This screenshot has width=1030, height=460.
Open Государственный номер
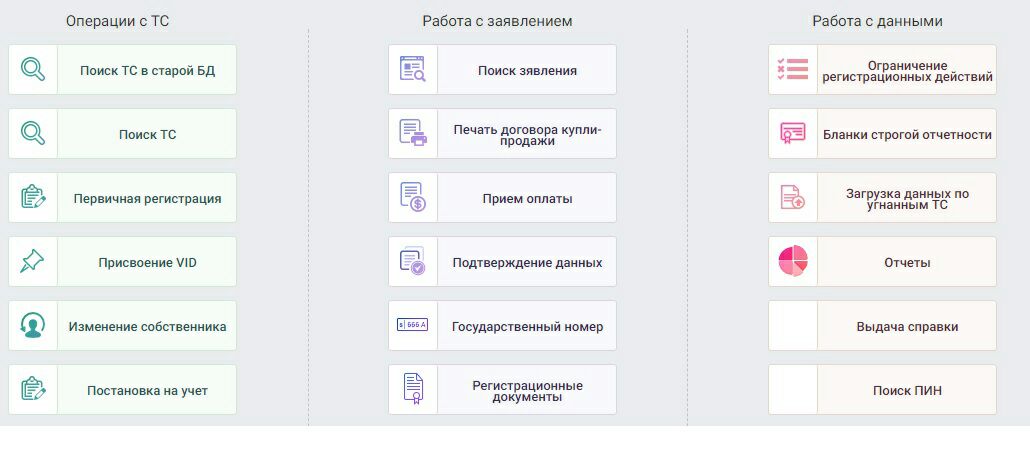pos(503,325)
